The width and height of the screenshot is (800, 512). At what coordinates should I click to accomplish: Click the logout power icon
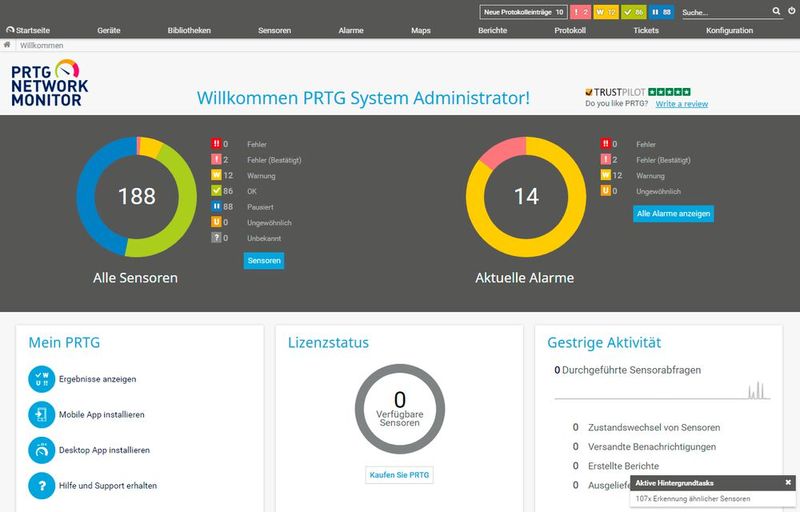[791, 11]
